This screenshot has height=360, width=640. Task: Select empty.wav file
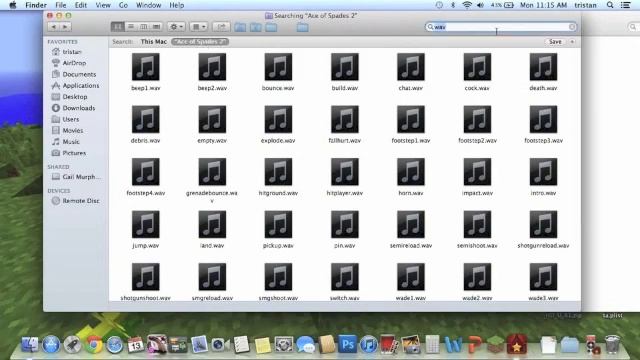[212, 120]
